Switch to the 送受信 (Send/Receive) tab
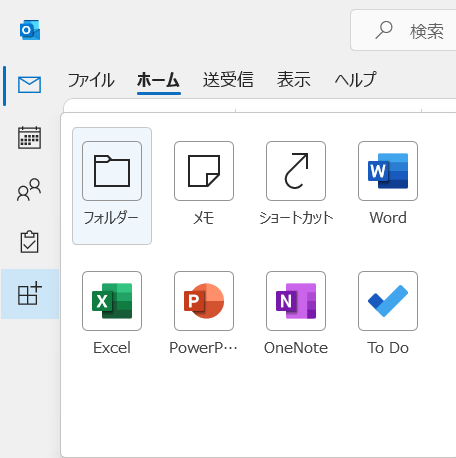Image resolution: width=456 pixels, height=458 pixels. [228, 80]
